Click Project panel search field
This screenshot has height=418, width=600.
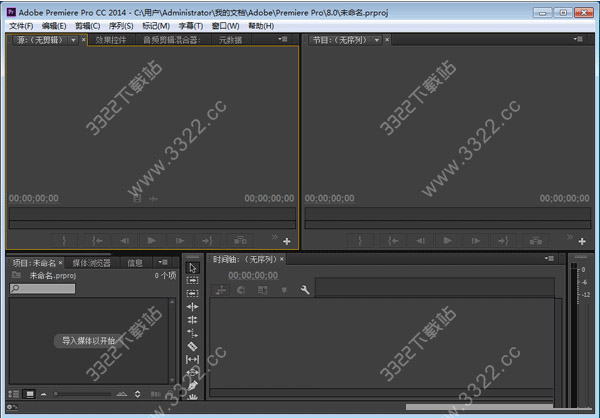tap(42, 288)
